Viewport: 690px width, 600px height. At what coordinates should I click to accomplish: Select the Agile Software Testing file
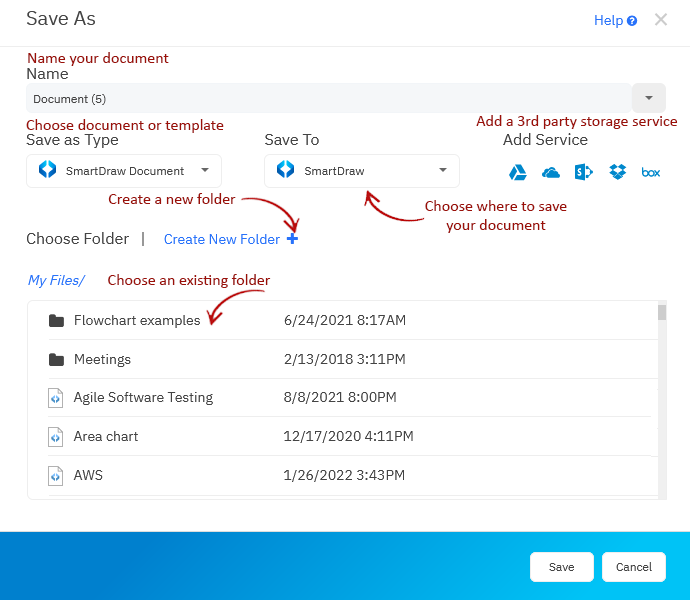click(143, 397)
